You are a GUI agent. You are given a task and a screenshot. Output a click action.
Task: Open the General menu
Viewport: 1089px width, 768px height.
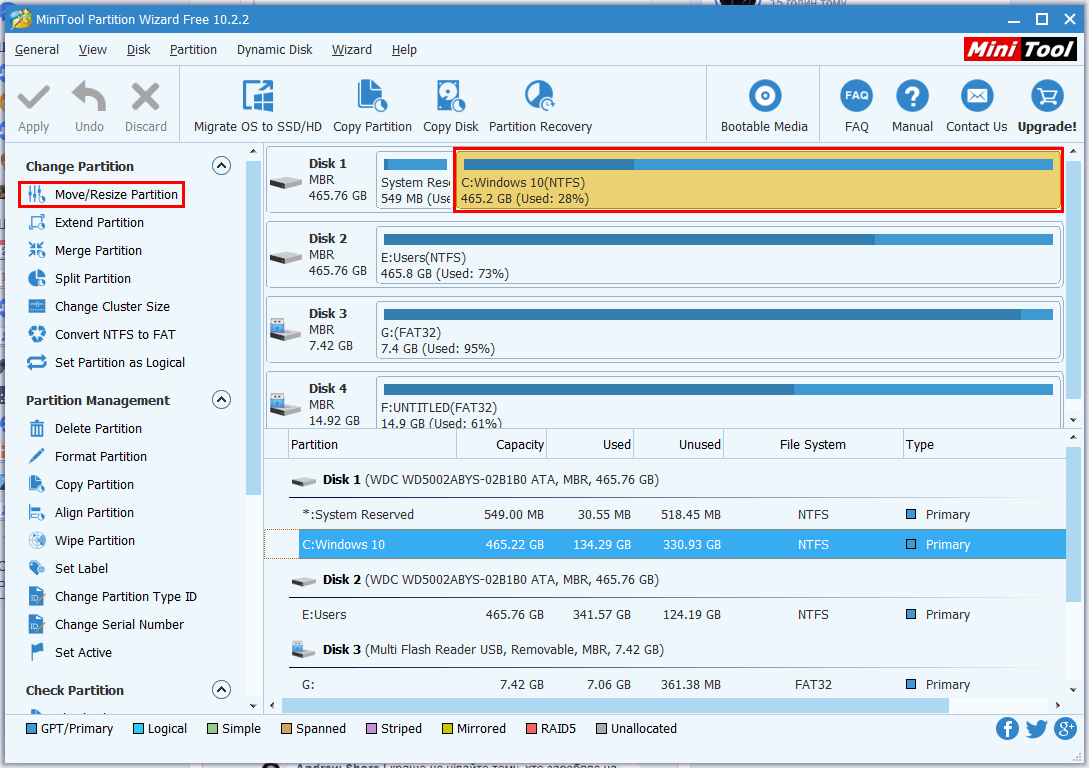click(37, 50)
